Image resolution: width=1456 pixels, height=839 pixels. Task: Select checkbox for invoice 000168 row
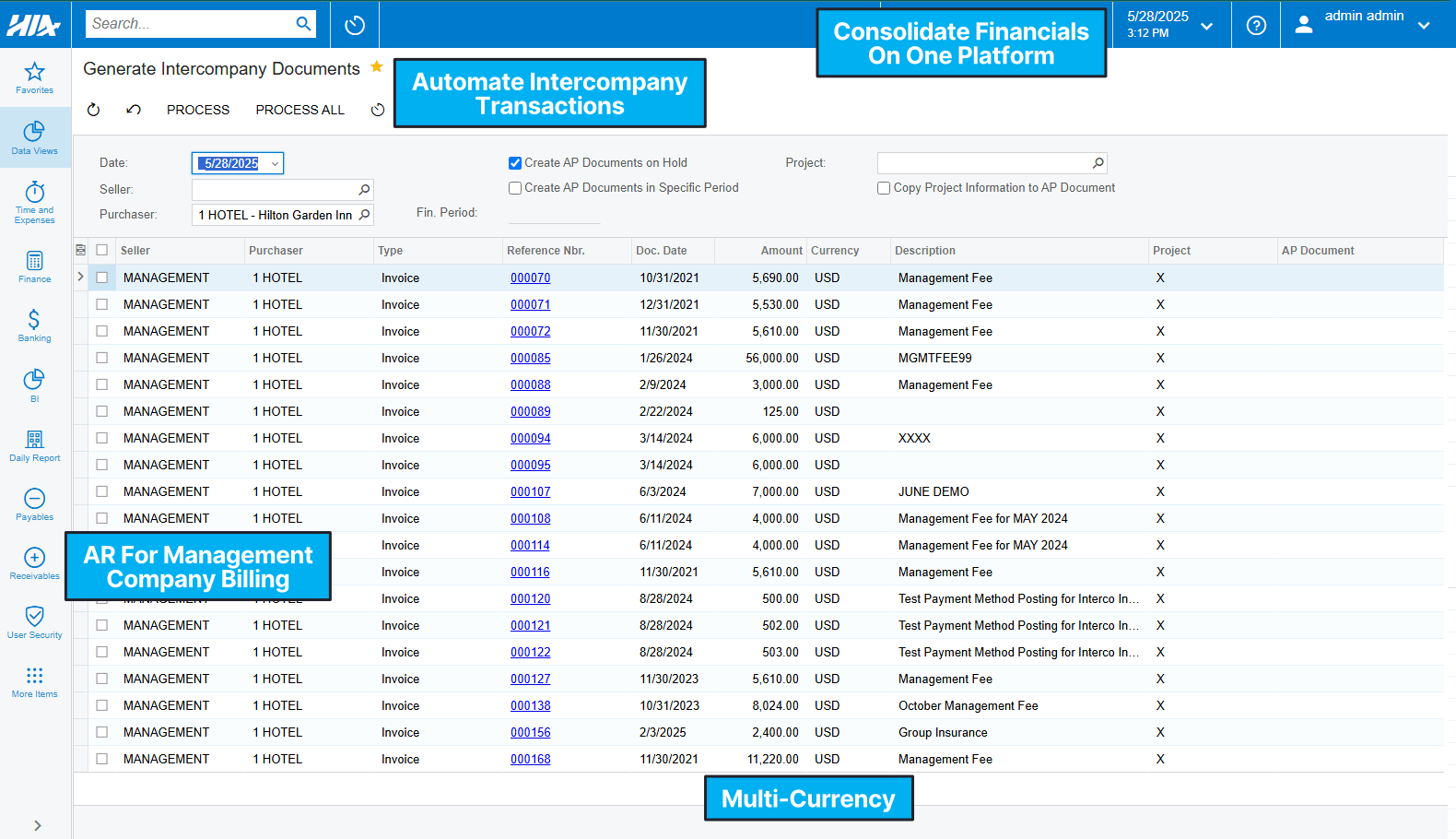pyautogui.click(x=102, y=759)
